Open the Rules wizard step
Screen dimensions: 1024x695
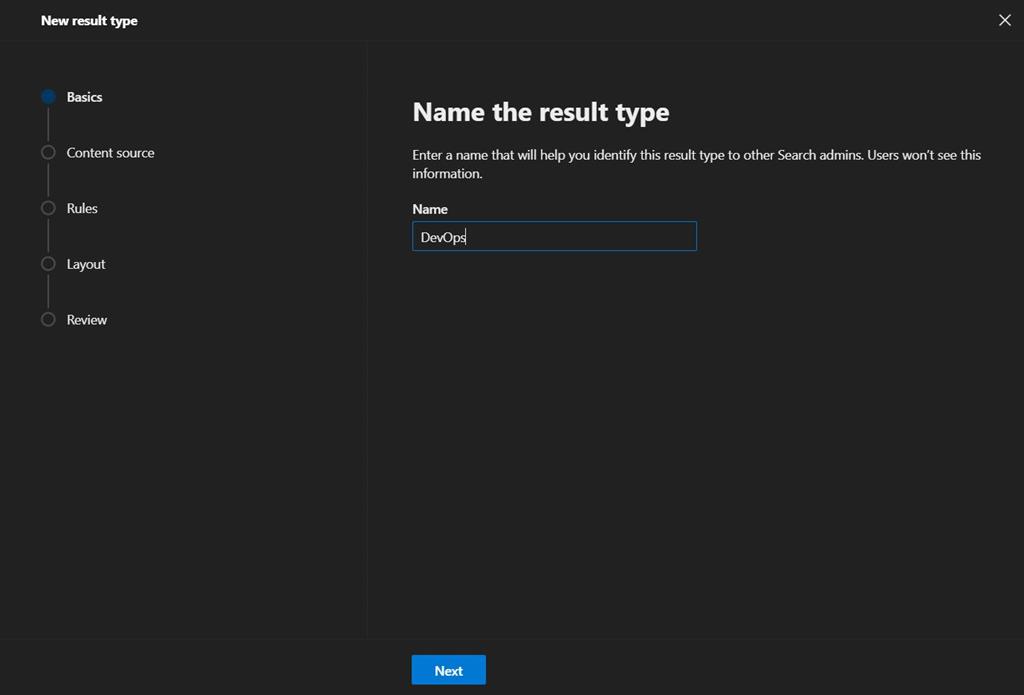tap(81, 208)
